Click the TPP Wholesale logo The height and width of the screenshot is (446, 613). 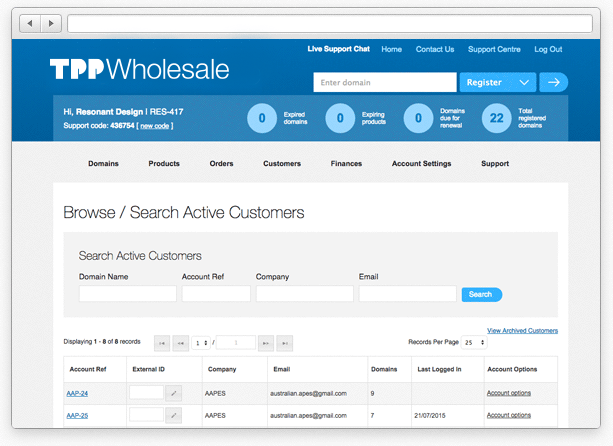click(139, 69)
